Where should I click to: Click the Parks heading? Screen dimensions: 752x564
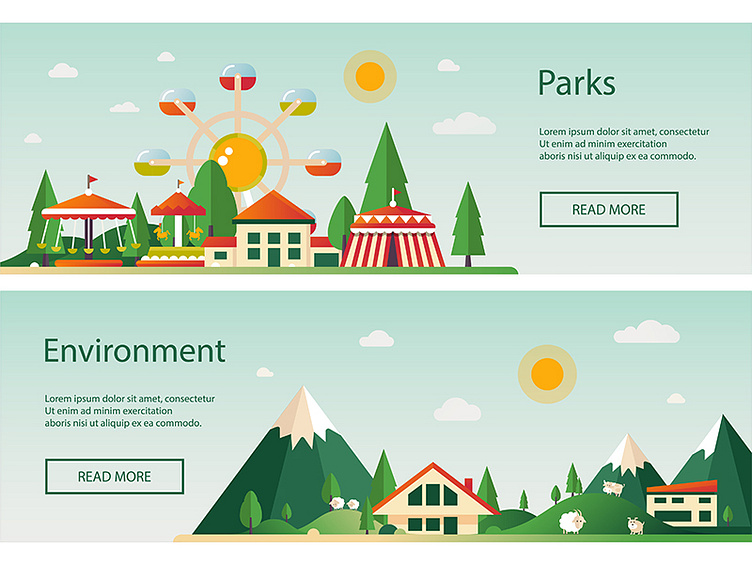point(576,83)
